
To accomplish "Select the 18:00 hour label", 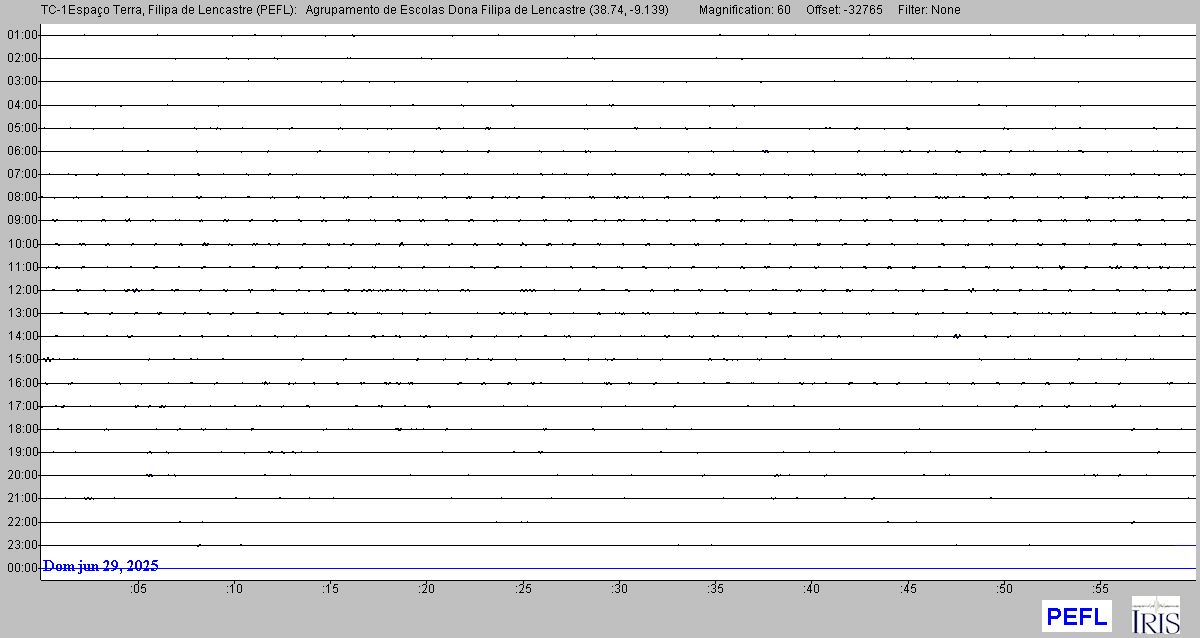I will (22, 429).
